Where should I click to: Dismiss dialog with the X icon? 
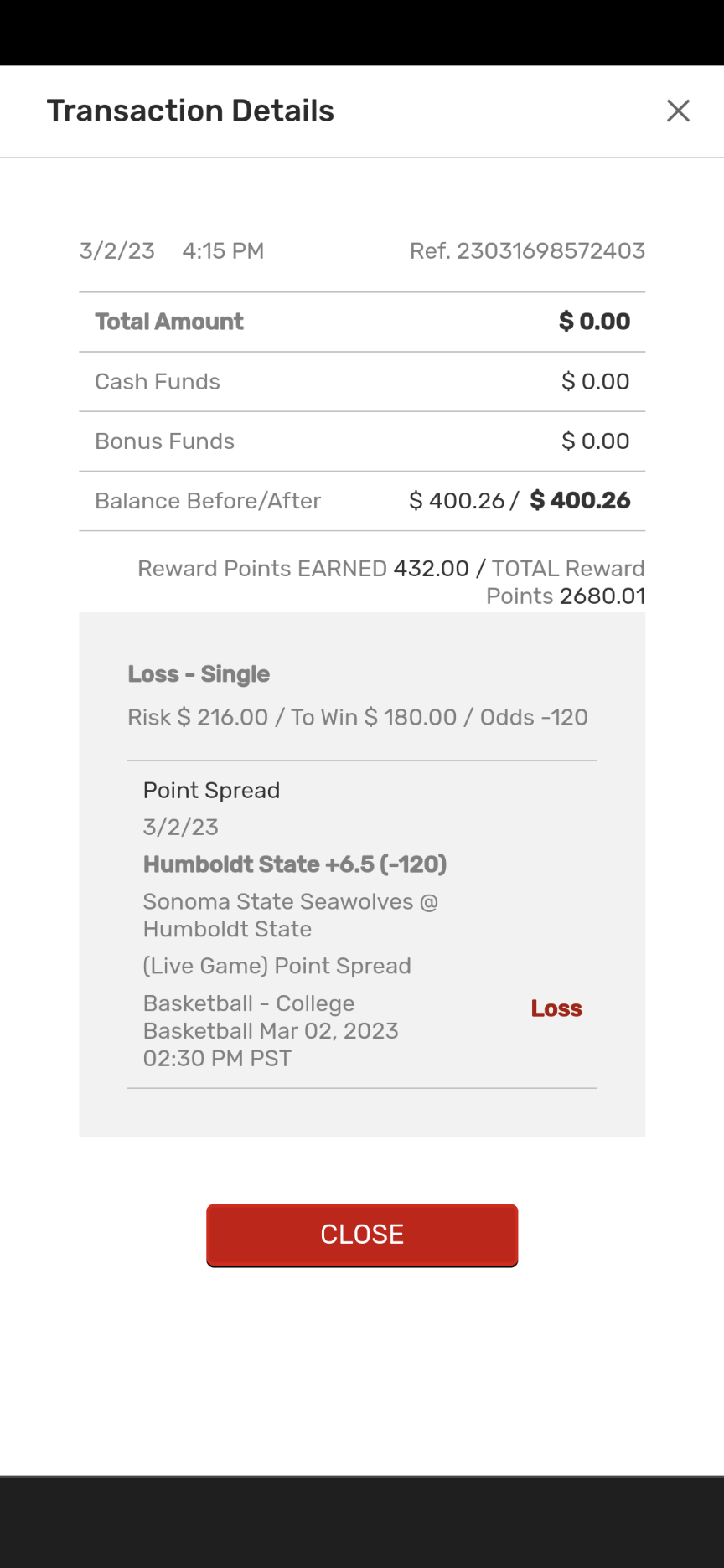coord(678,111)
